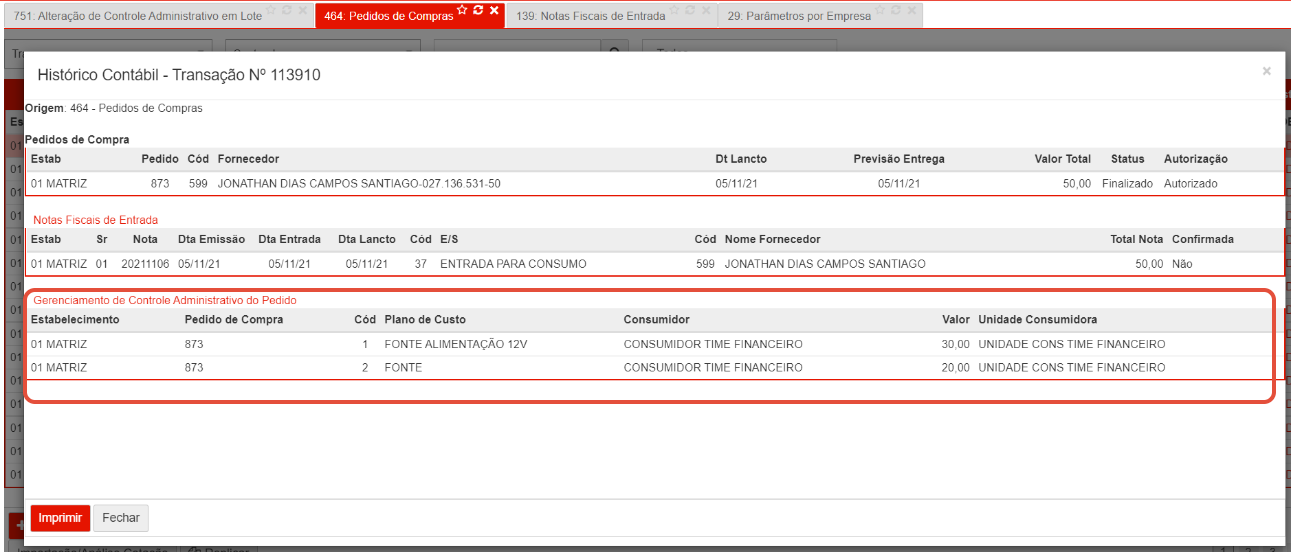Click supplier JONATHAN DIAS CAMPOS SANTIAGO-027.136.531-50
The image size is (1291, 552).
[x=359, y=184]
